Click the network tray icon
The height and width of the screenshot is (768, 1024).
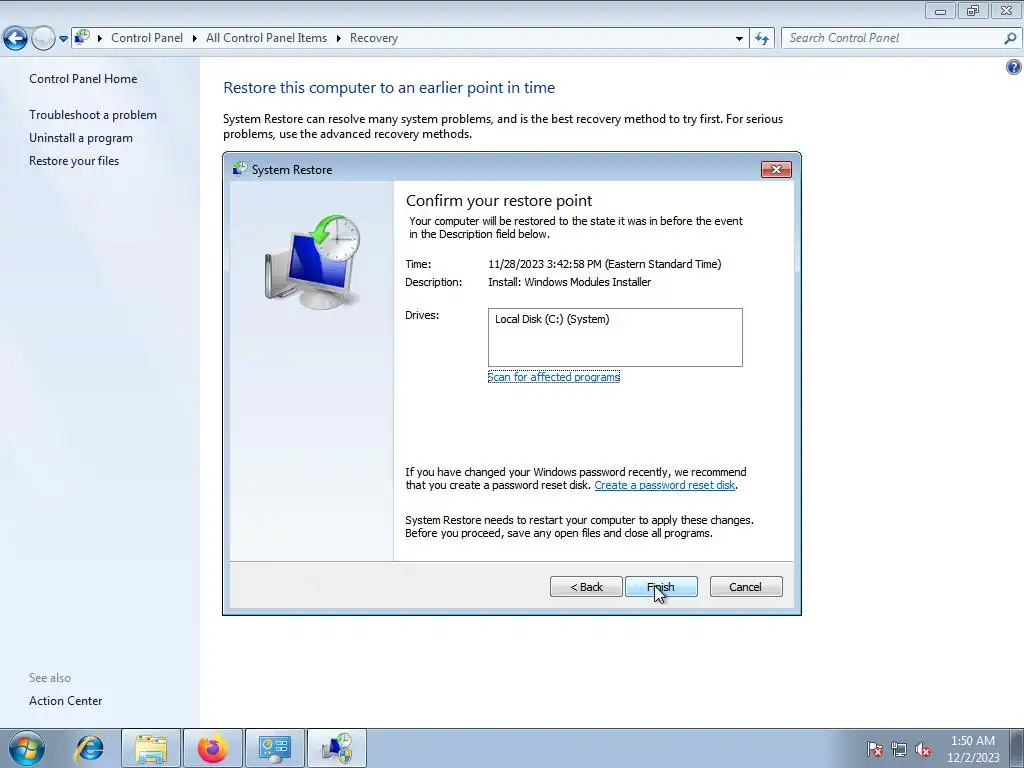click(x=899, y=749)
